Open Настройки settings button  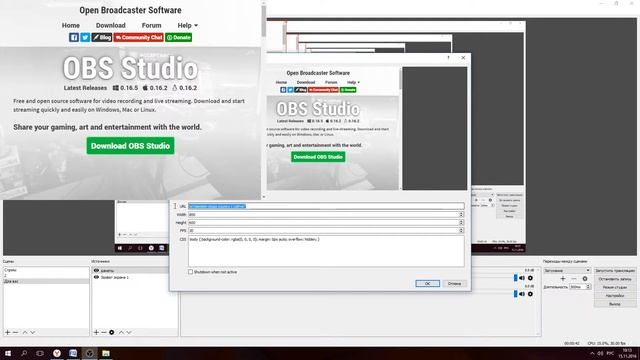[615, 296]
